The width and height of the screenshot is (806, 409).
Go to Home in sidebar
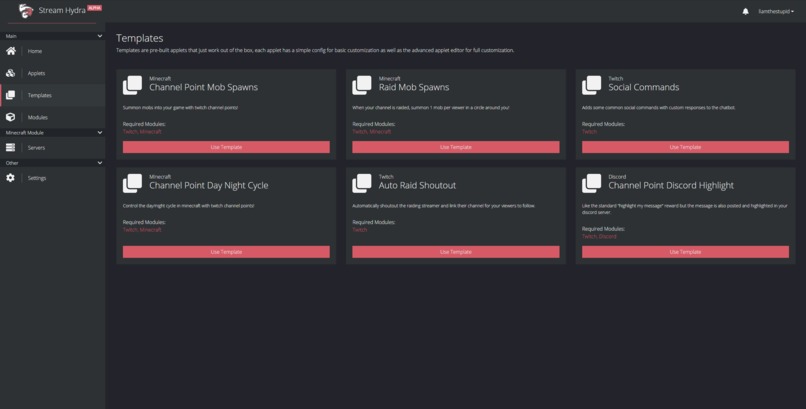52,51
